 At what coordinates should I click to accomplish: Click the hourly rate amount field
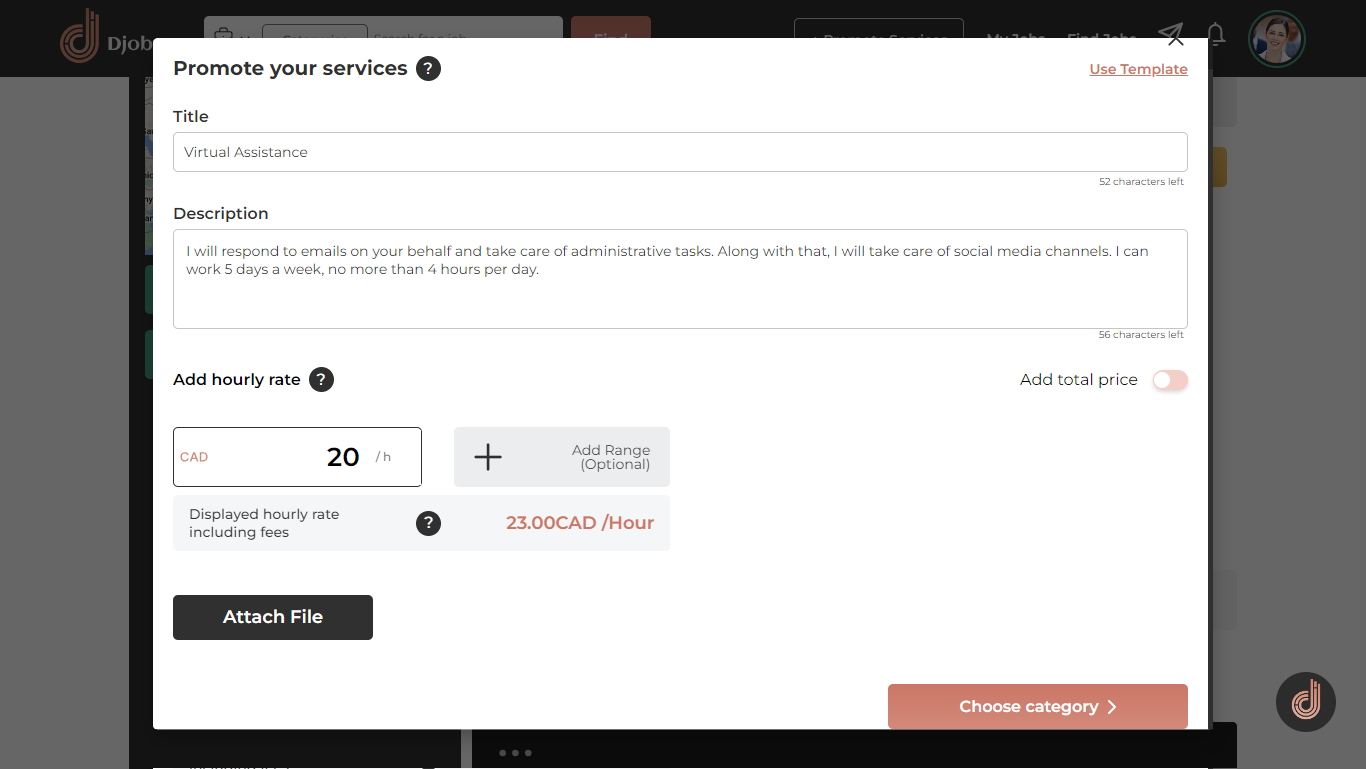[x=330, y=457]
